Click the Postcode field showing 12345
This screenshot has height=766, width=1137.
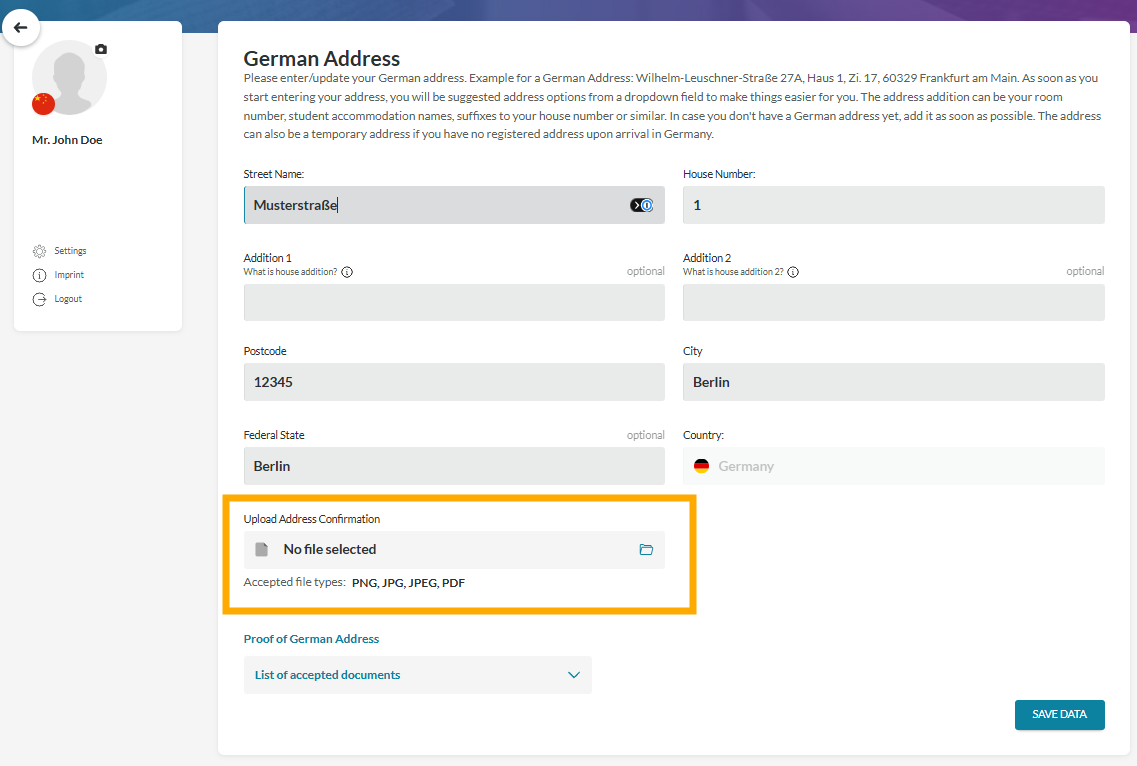tap(454, 382)
